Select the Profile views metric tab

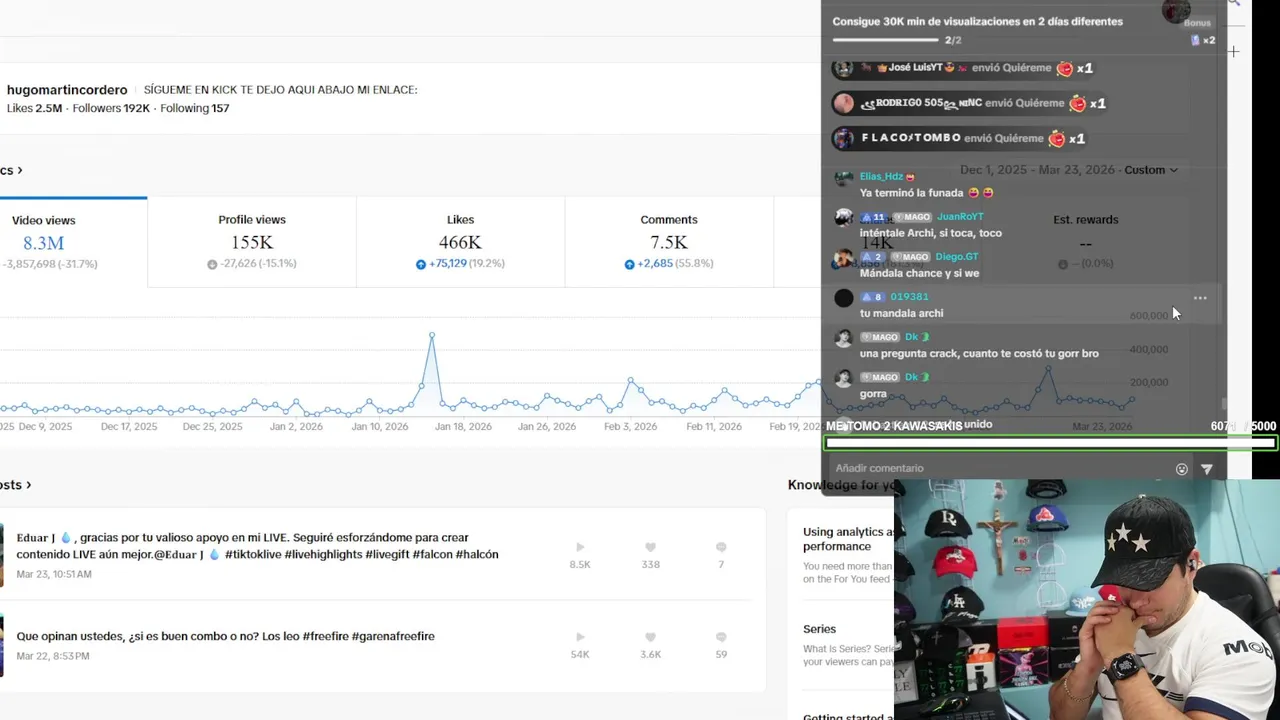coord(252,242)
